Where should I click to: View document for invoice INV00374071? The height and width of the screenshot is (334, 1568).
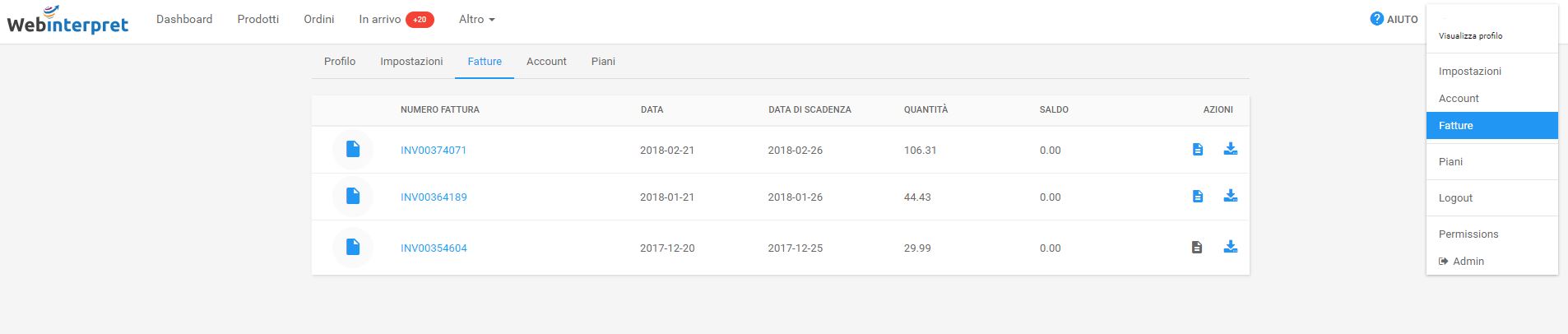[x=1198, y=149]
